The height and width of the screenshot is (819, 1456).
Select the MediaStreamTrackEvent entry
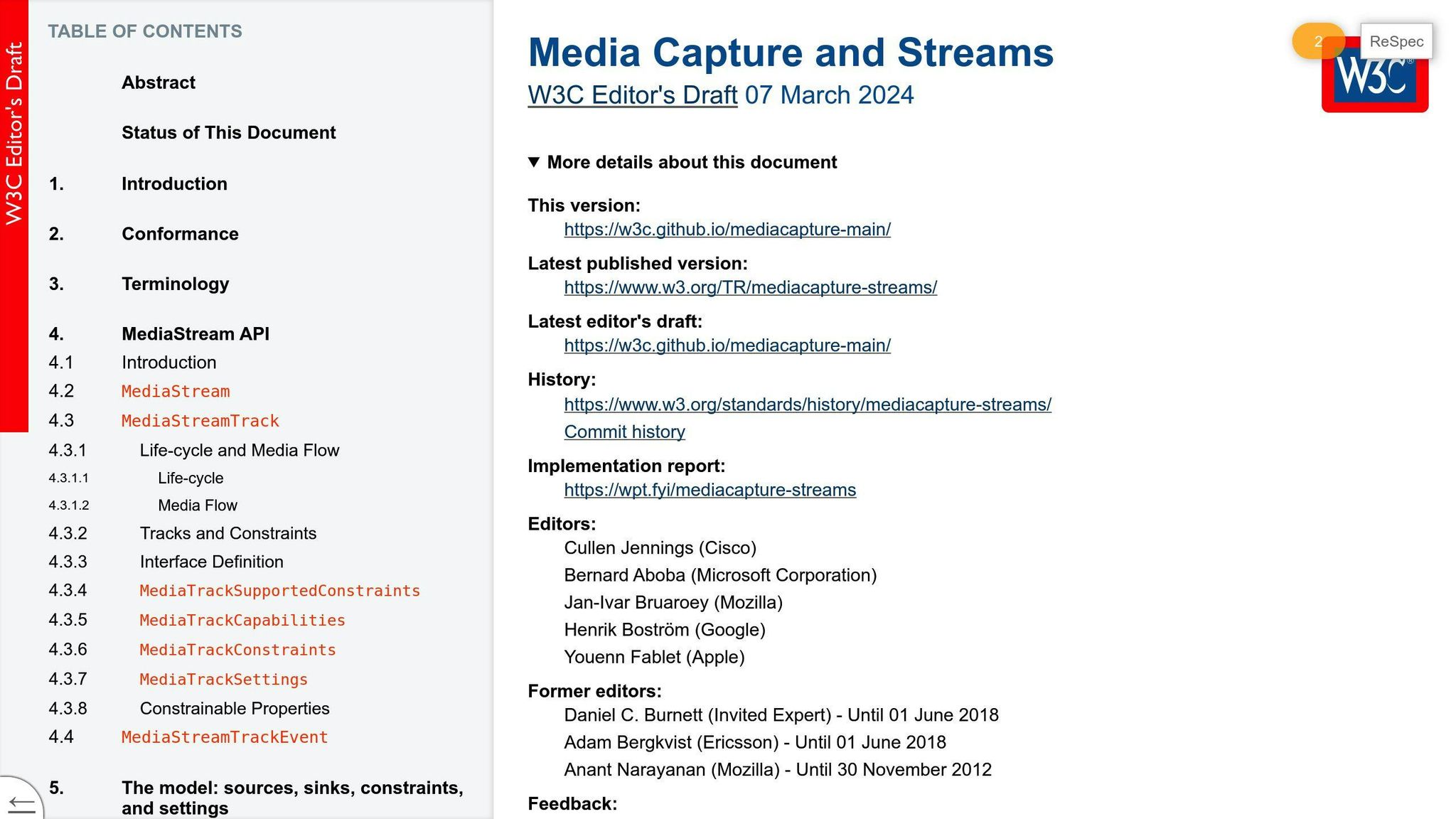225,737
